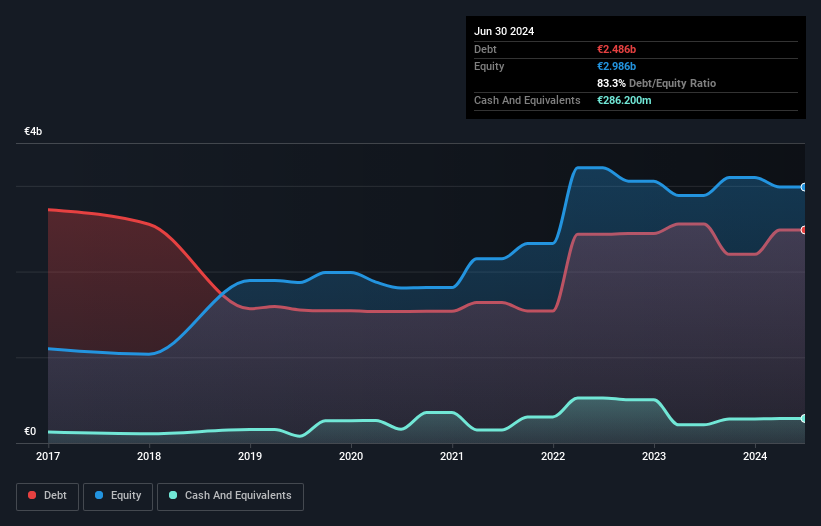This screenshot has width=821, height=526.
Task: Click the 2024 x-axis label
Action: click(755, 456)
